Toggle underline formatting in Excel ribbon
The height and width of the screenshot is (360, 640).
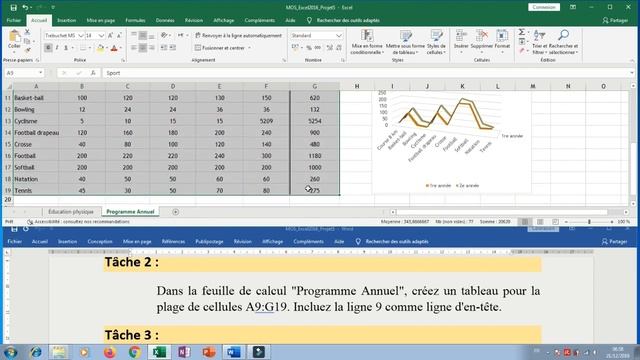click(x=66, y=48)
